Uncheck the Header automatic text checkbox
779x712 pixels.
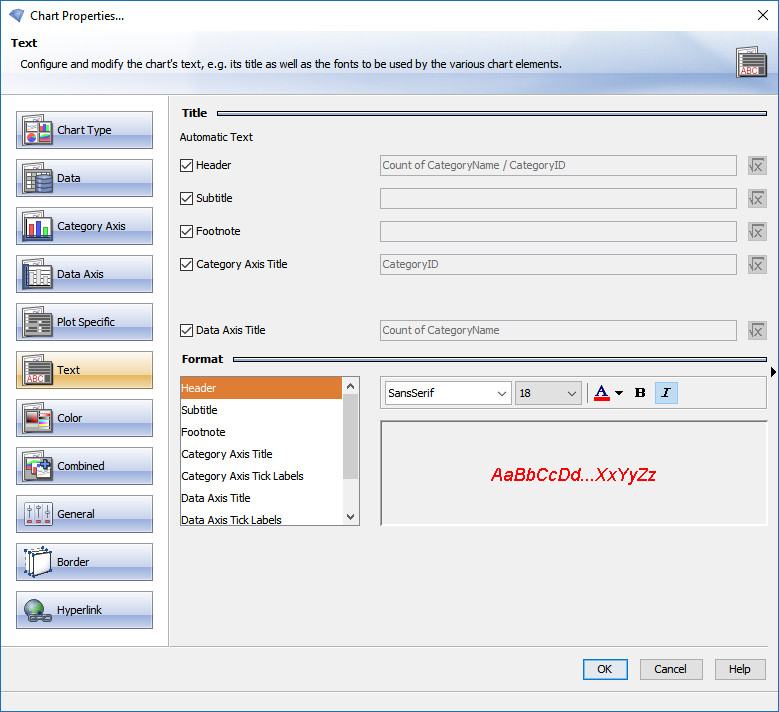pos(186,166)
